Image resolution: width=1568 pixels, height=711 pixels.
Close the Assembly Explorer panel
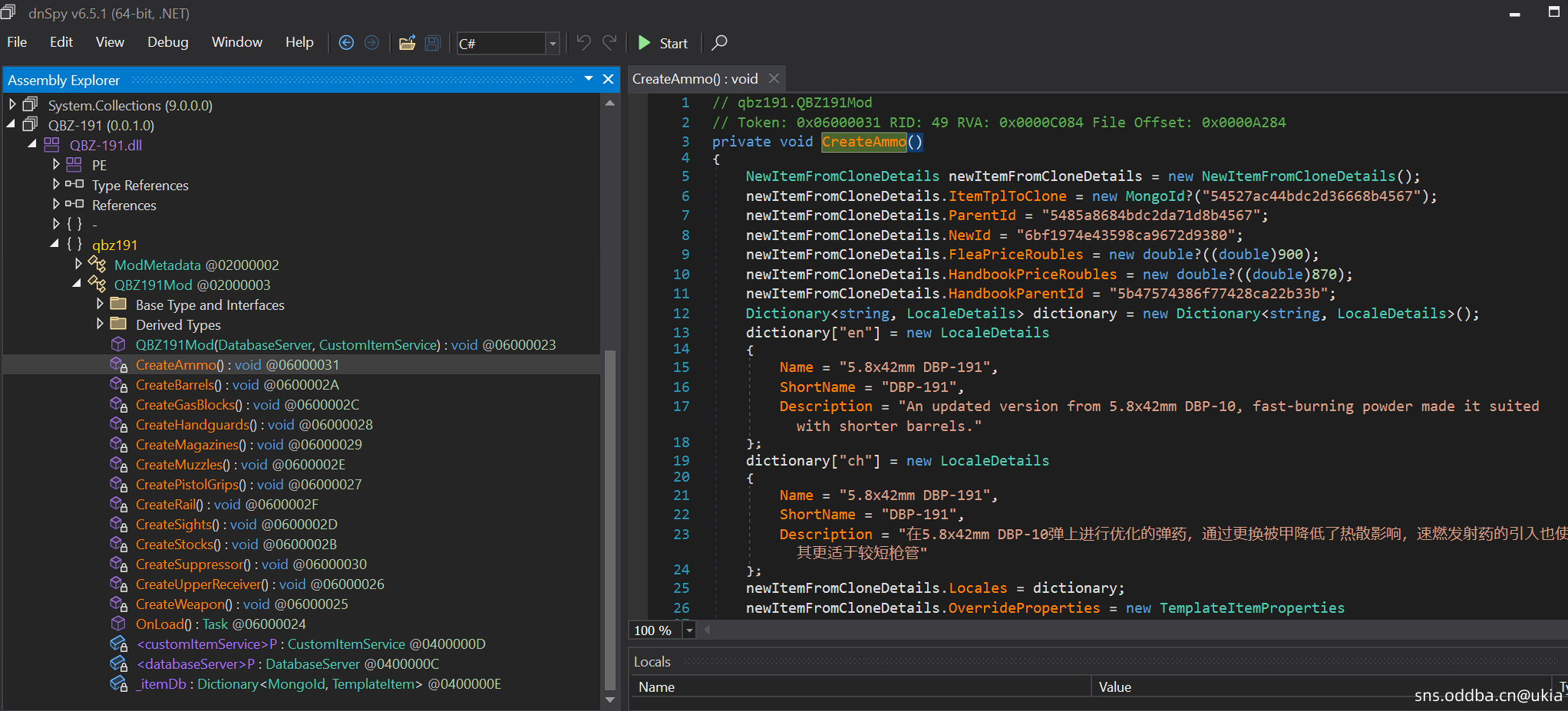[608, 79]
